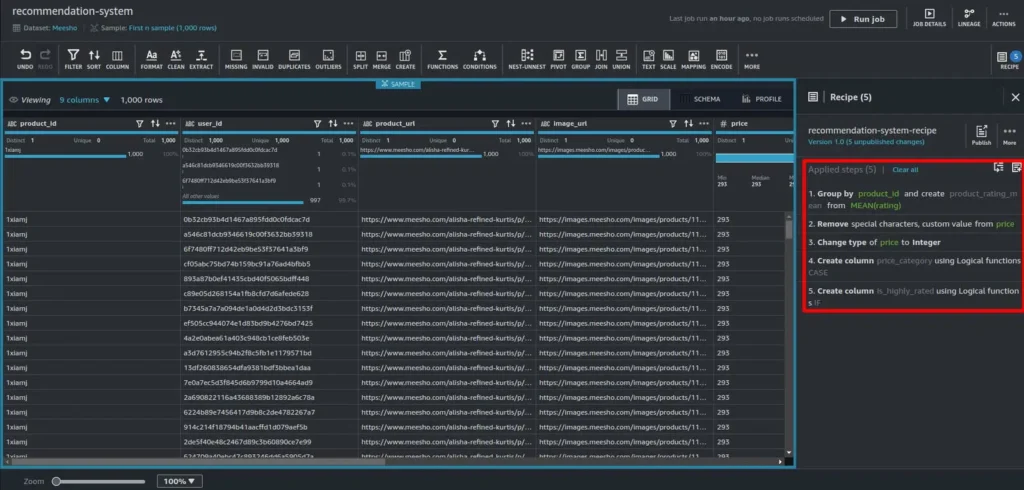Toggle the Recipe panel icon

pyautogui.click(x=1009, y=59)
